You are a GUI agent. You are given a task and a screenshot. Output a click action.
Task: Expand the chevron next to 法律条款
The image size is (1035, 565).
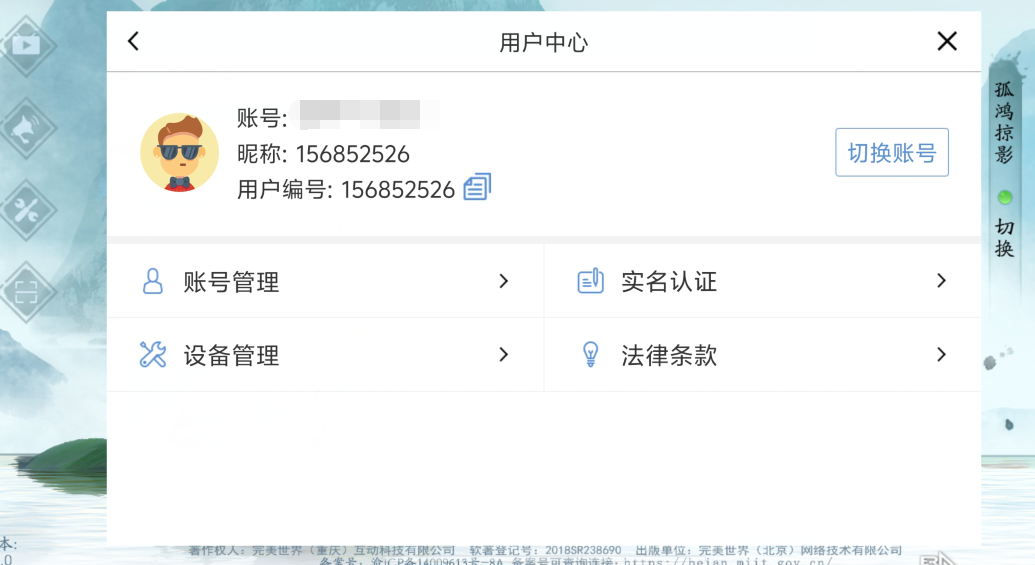point(941,354)
